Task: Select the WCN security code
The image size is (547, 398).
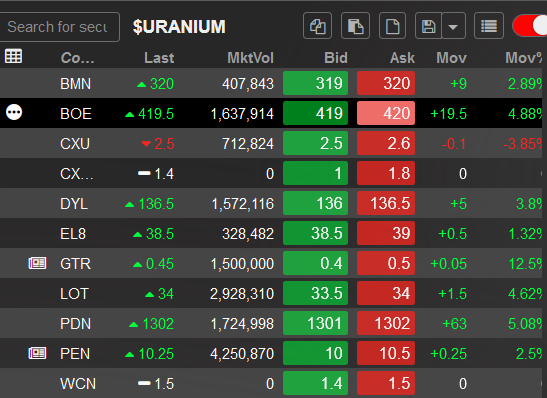Action: (78, 384)
